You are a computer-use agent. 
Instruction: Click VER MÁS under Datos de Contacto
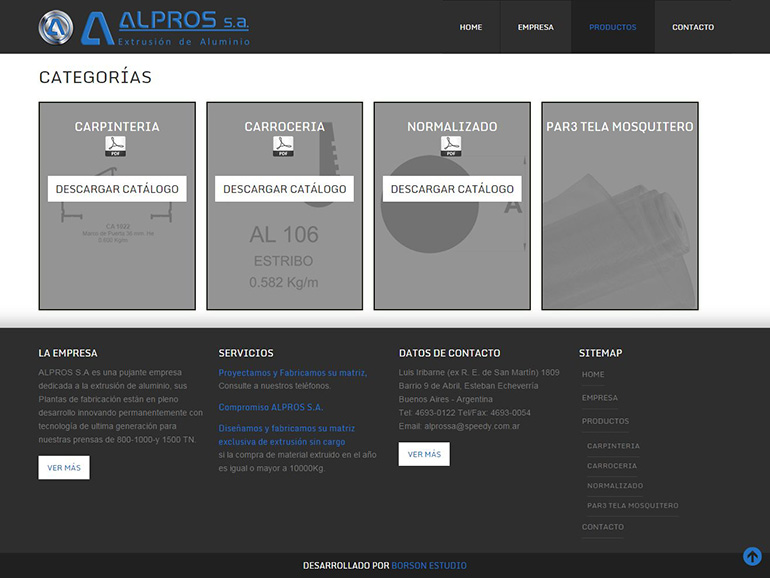pos(424,454)
